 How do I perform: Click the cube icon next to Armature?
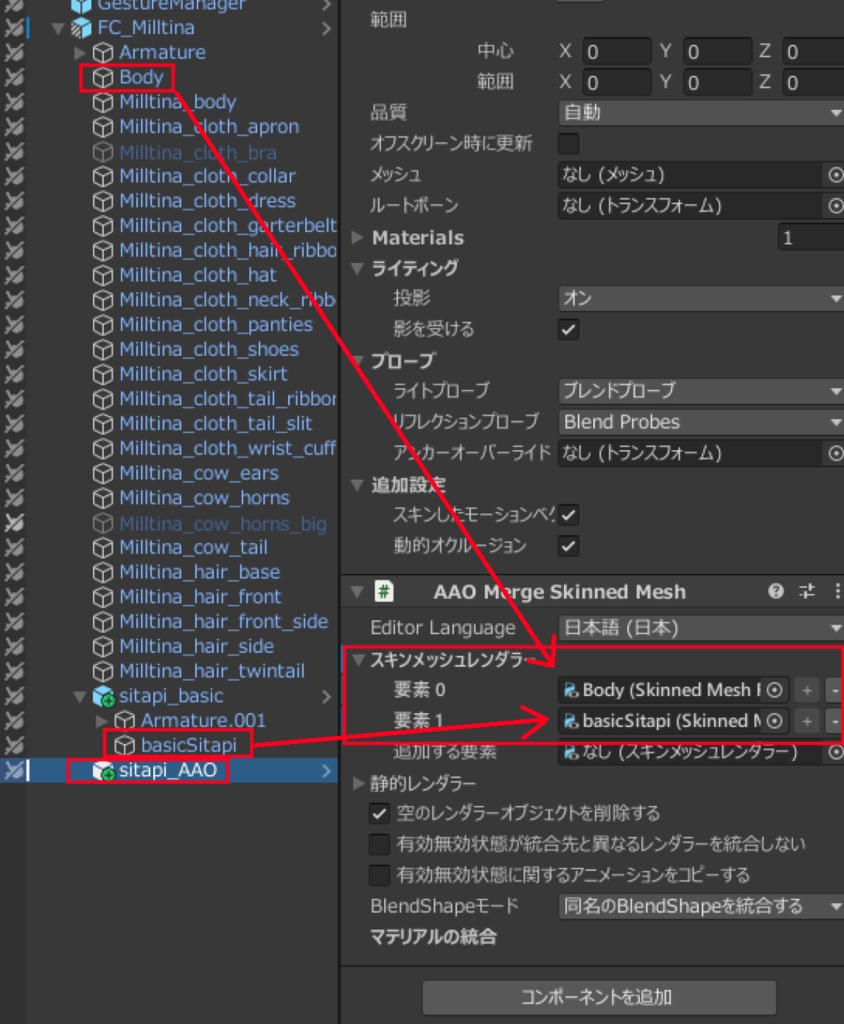pyautogui.click(x=103, y=52)
